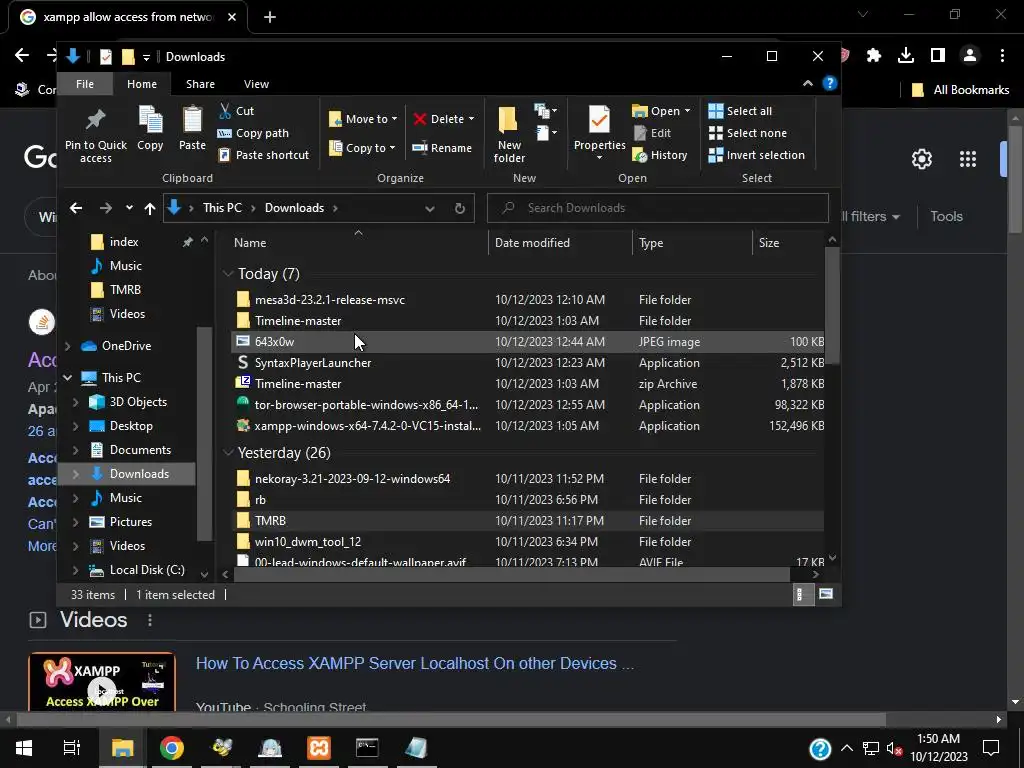Open the Open command dropdown arrow
This screenshot has width=1024, height=768.
[687, 111]
